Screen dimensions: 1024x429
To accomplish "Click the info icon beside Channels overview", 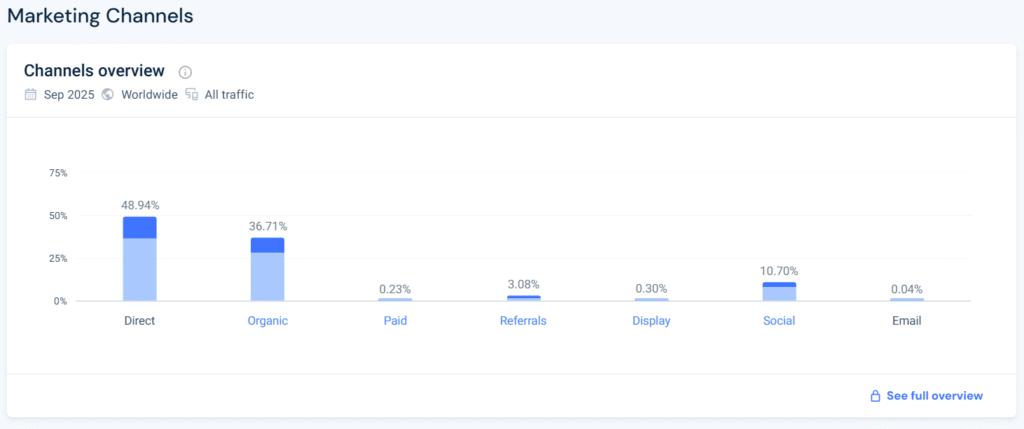I will pos(185,72).
